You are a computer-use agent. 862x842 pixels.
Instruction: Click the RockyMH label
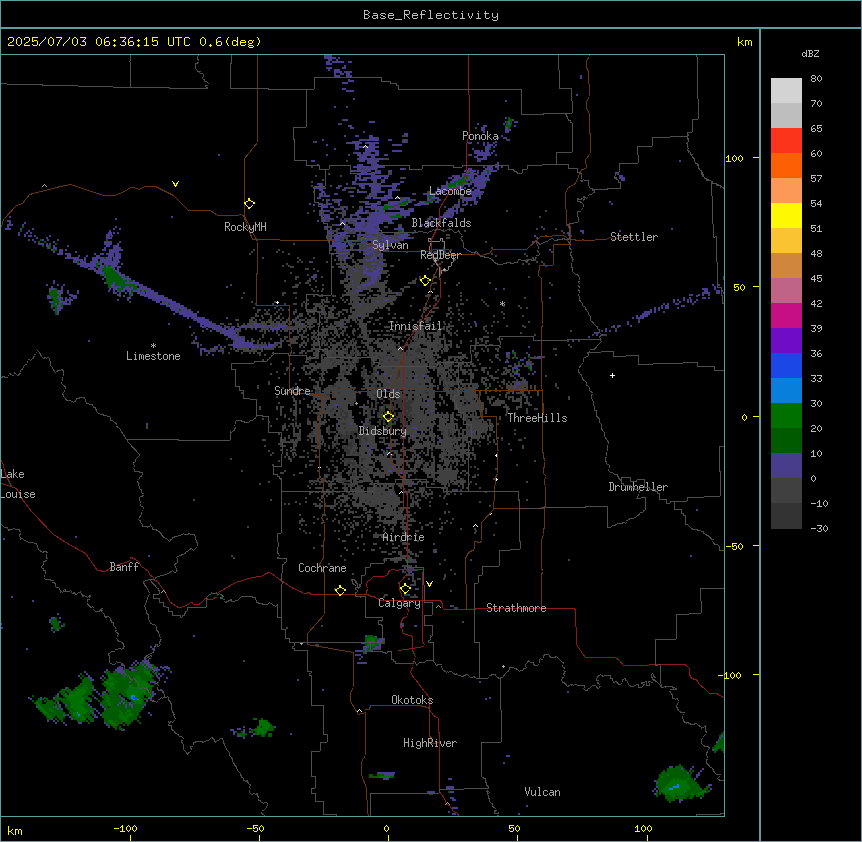(245, 227)
